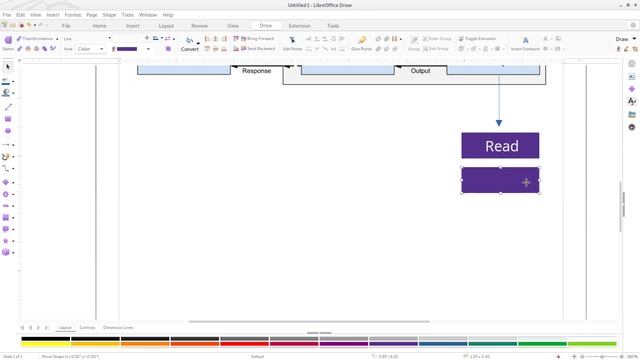Open the Format menu
This screenshot has width=640, height=360.
click(x=73, y=15)
